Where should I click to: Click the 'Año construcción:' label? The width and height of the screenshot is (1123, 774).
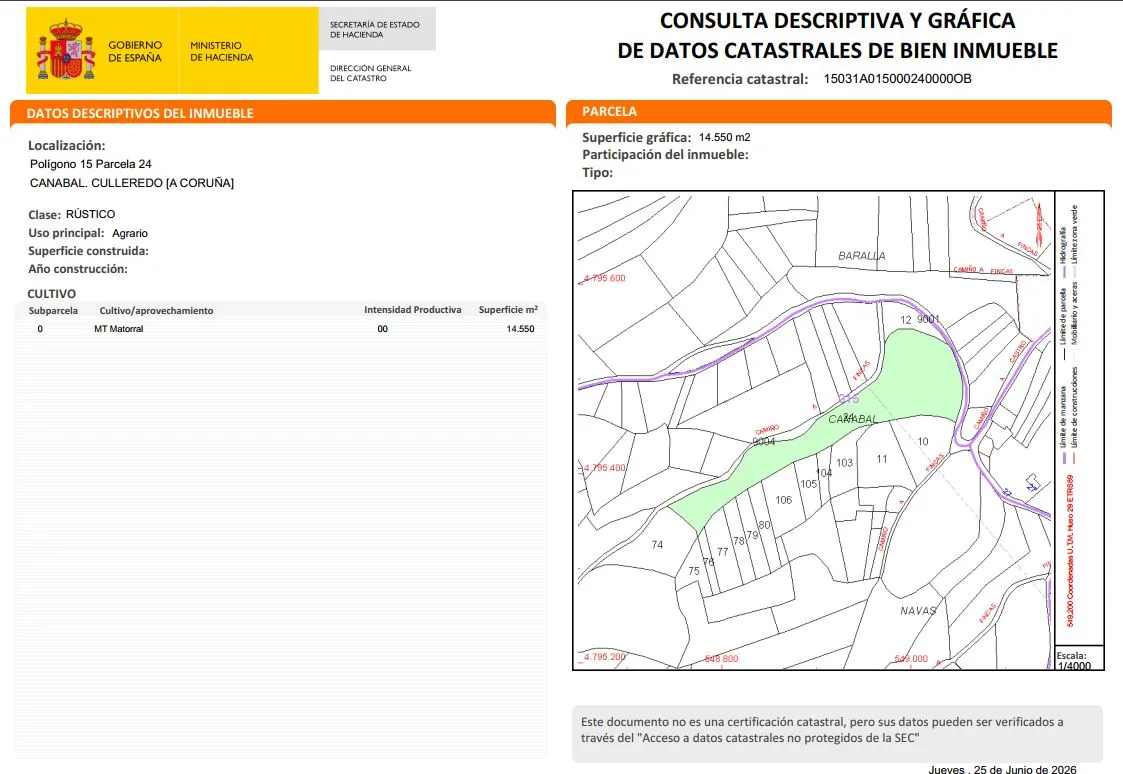pyautogui.click(x=77, y=269)
